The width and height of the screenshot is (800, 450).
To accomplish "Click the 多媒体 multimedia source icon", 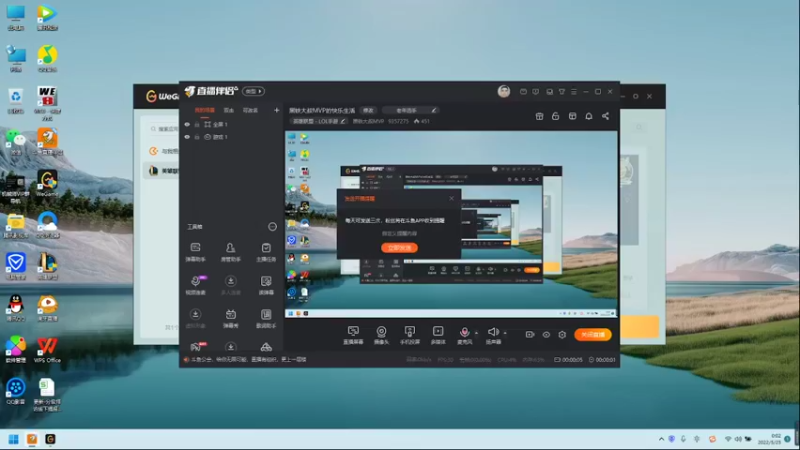I will [438, 335].
